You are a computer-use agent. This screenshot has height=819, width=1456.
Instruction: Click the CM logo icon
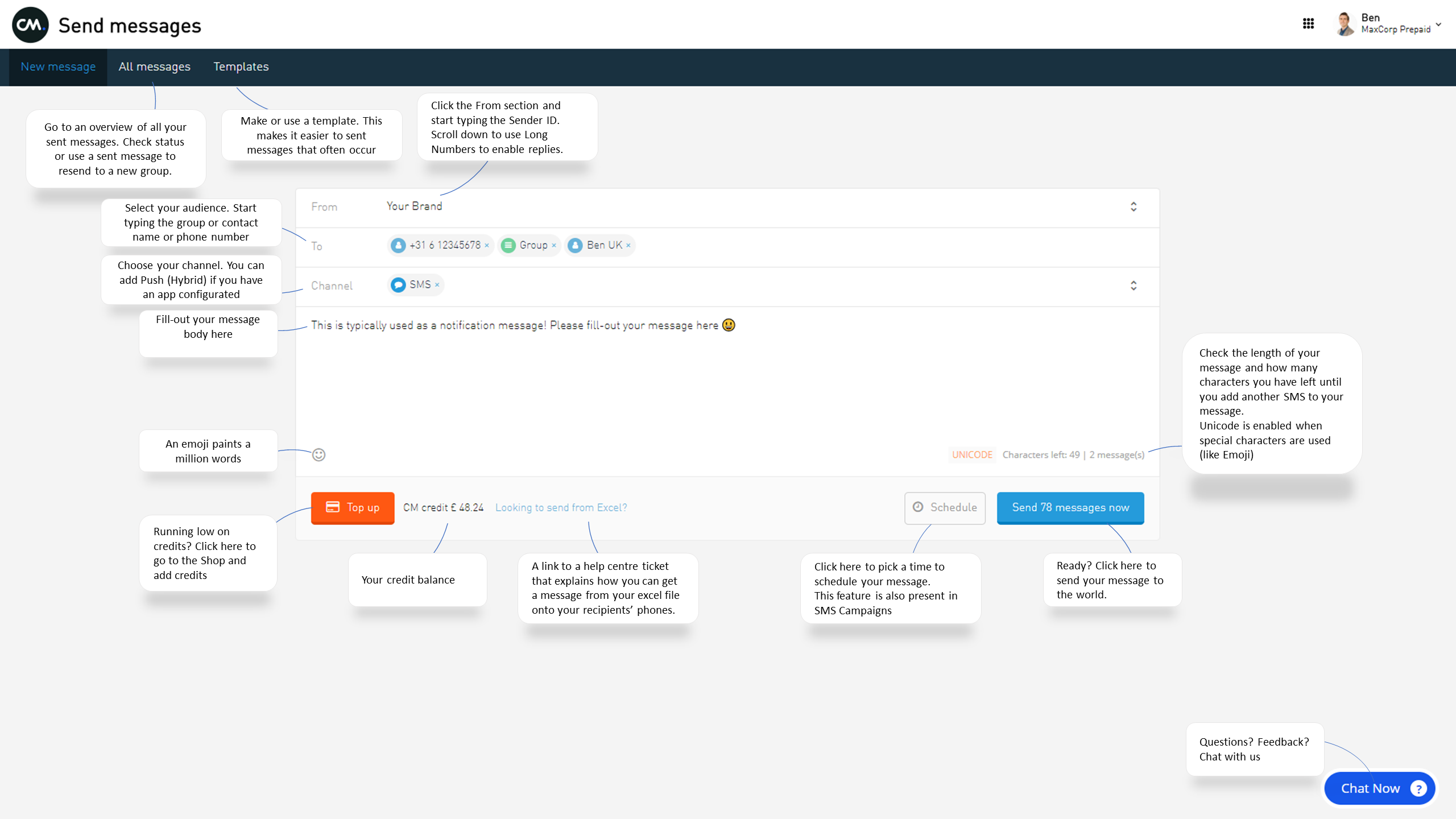(x=30, y=25)
